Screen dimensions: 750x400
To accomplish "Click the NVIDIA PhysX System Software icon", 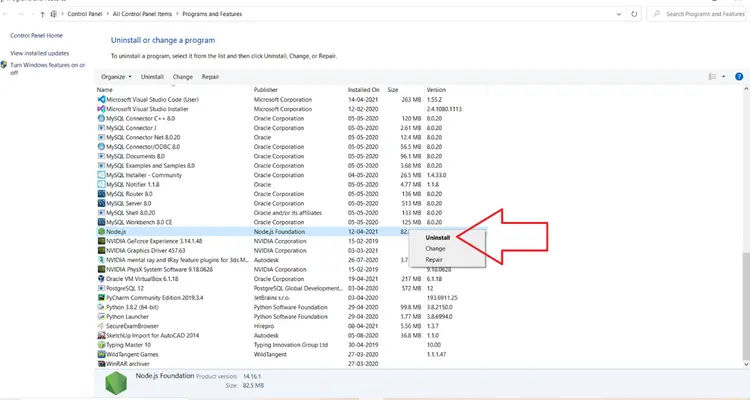I will pyautogui.click(x=101, y=269).
